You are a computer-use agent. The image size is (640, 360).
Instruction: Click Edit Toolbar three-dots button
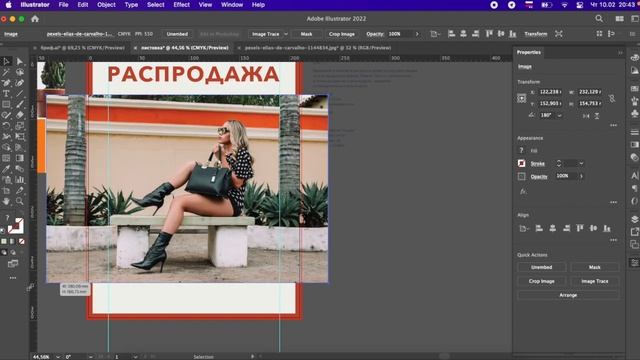[13, 278]
